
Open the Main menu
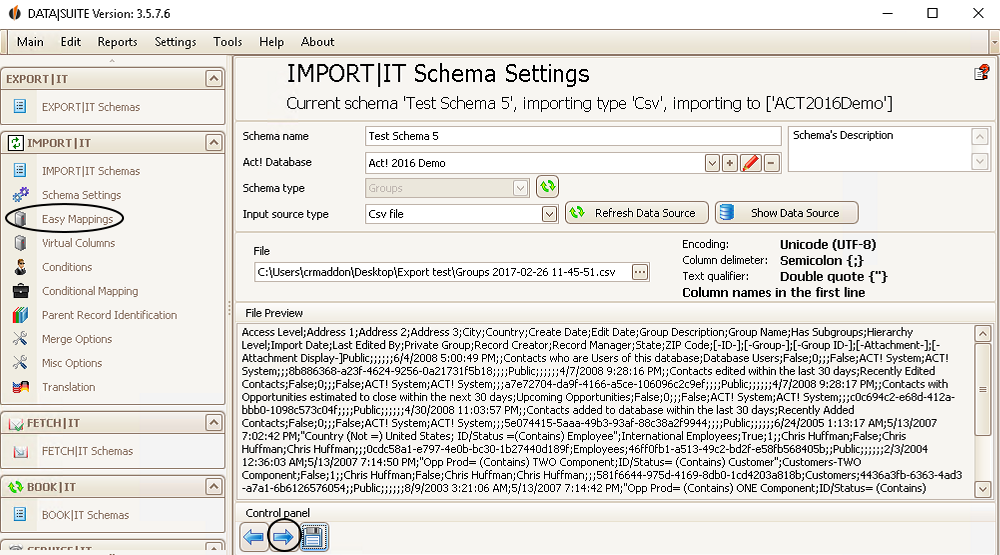(30, 41)
